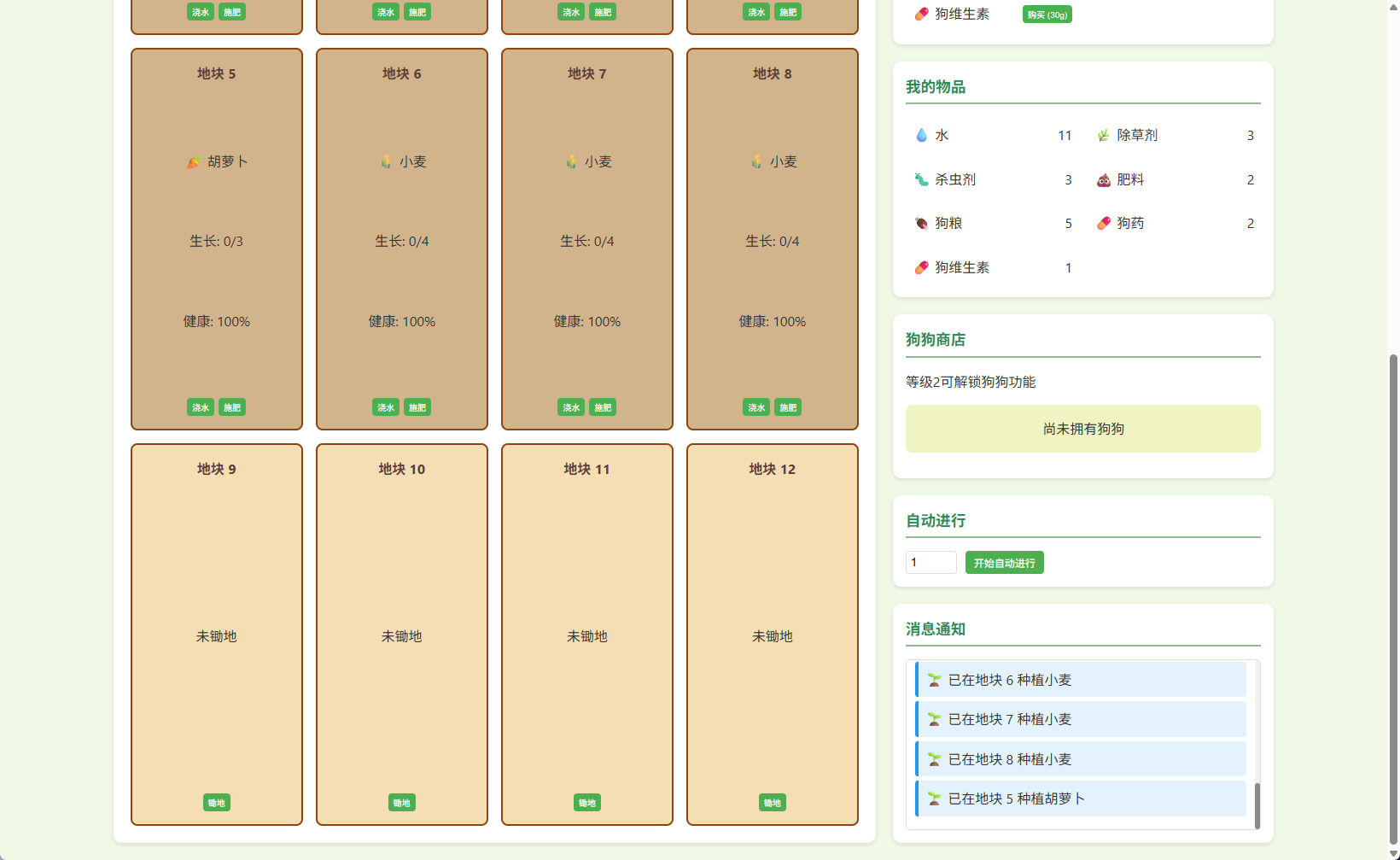1400x860 pixels.
Task: Click 未锄地 text in 地块 10
Action: (402, 636)
